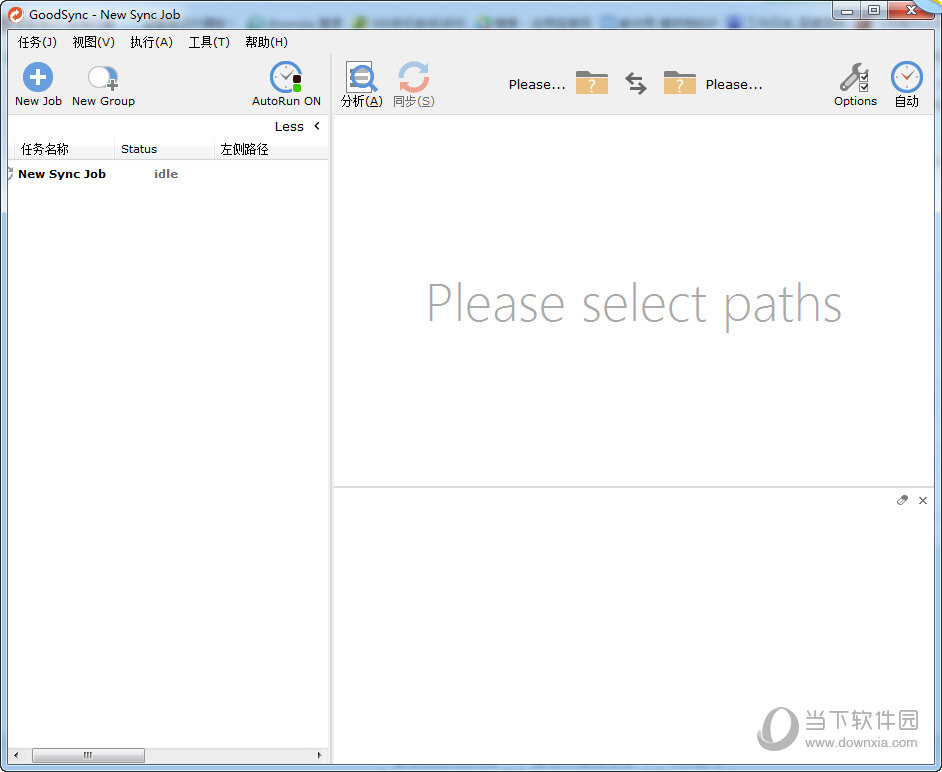Click the scrollbar right arrow in job list
The width and height of the screenshot is (942, 772).
coord(319,755)
